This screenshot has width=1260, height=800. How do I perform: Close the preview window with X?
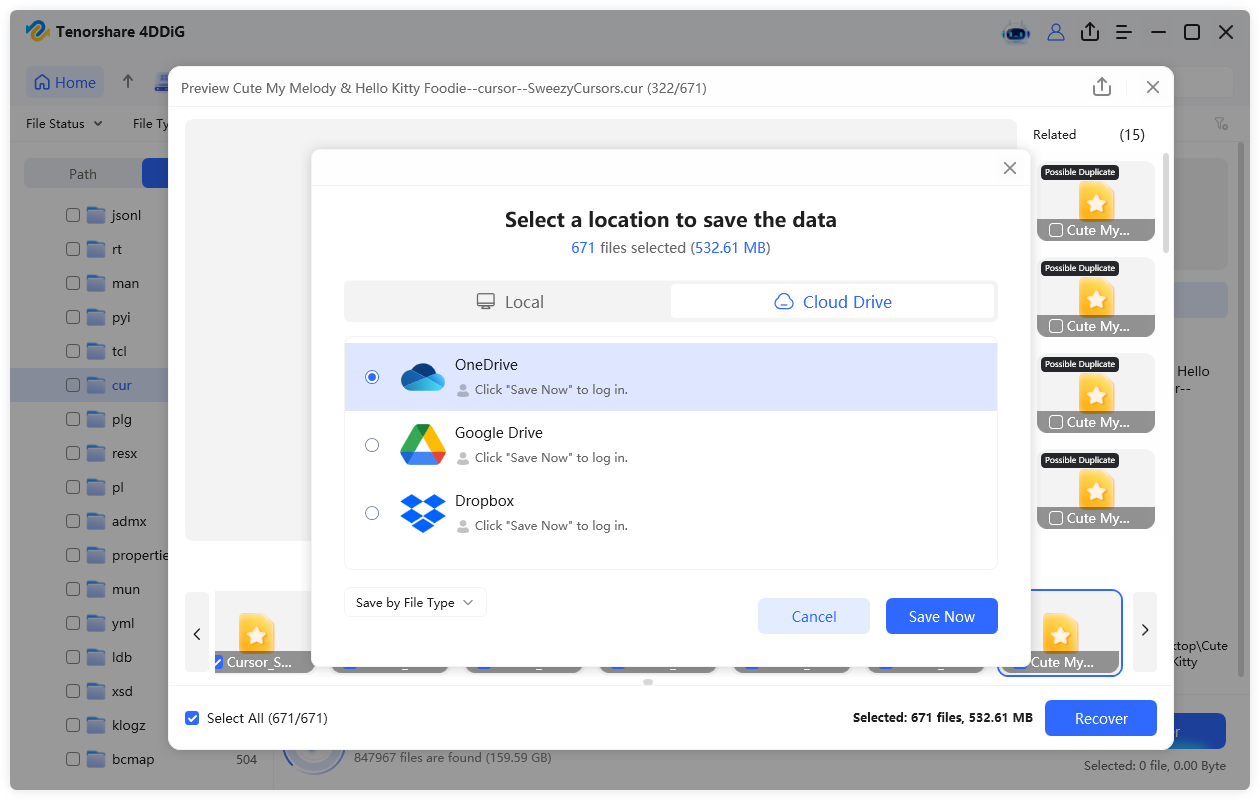(1153, 87)
